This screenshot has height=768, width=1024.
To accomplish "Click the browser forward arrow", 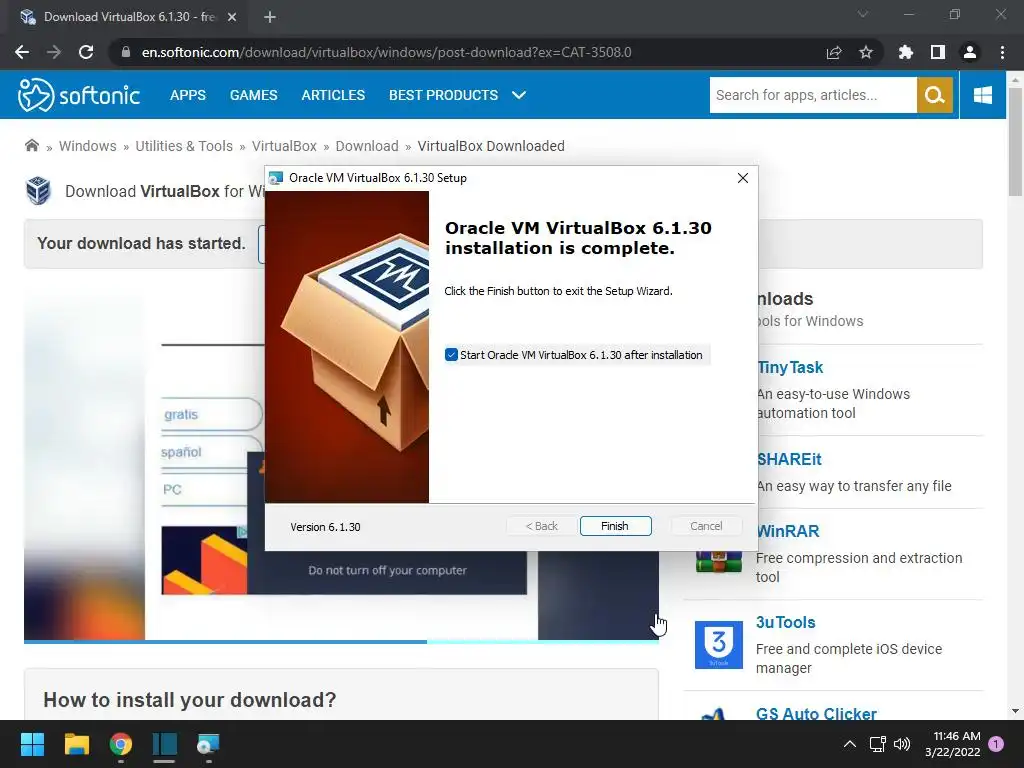I will [x=54, y=52].
